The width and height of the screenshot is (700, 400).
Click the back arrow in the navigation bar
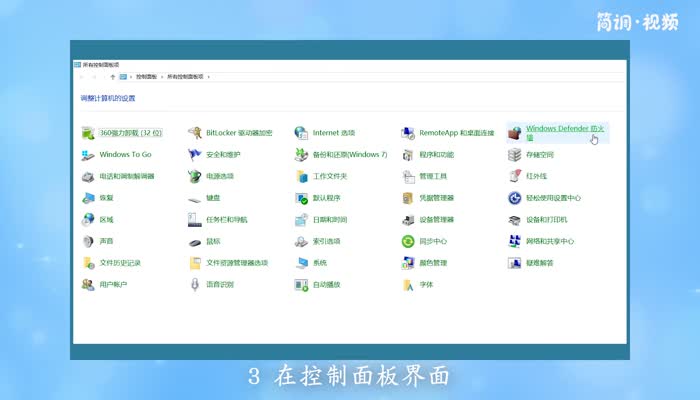tap(82, 77)
